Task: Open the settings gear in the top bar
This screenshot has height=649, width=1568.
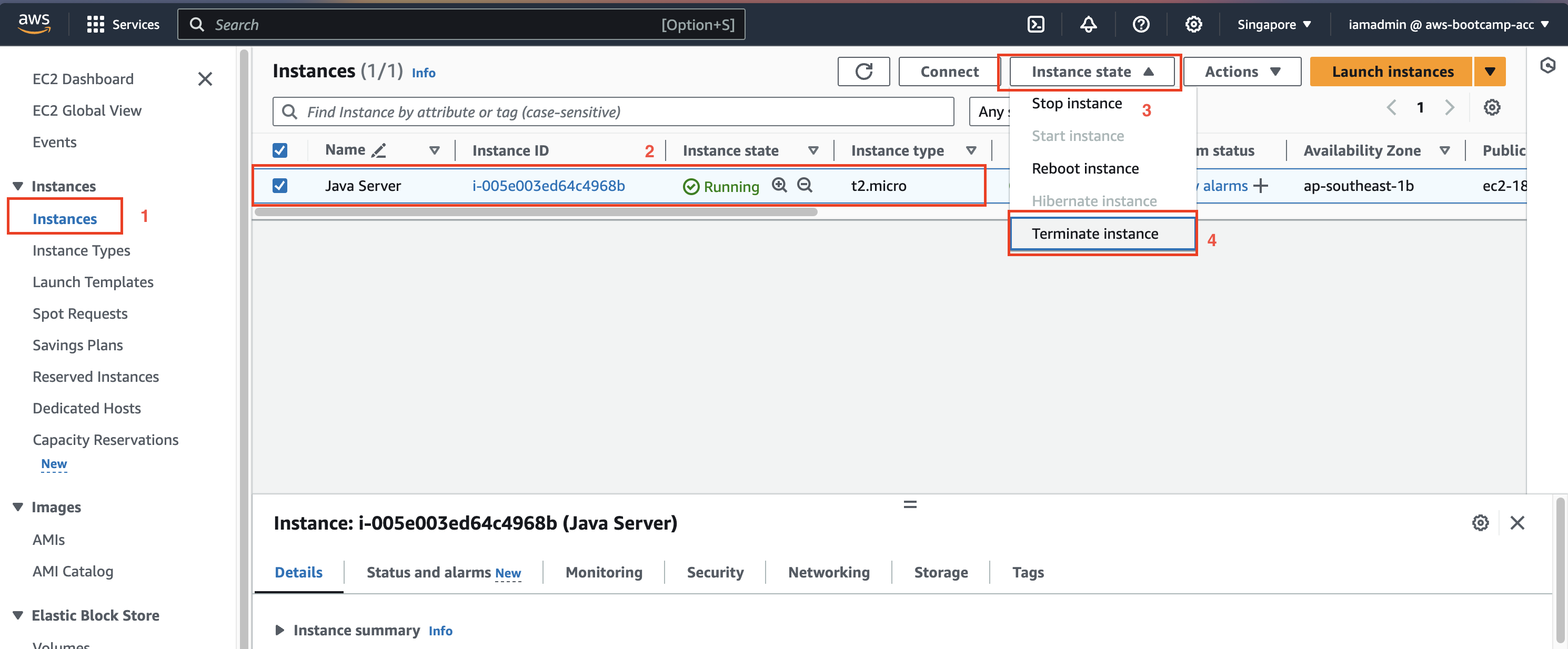Action: coord(1193,24)
